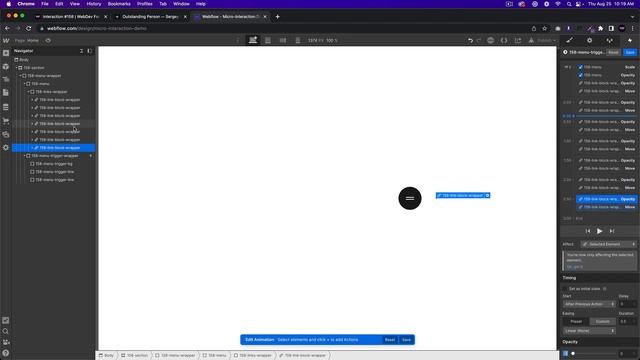Image resolution: width=640 pixels, height=360 pixels.
Task: Collapse the 158-section tree node
Action: [17, 68]
